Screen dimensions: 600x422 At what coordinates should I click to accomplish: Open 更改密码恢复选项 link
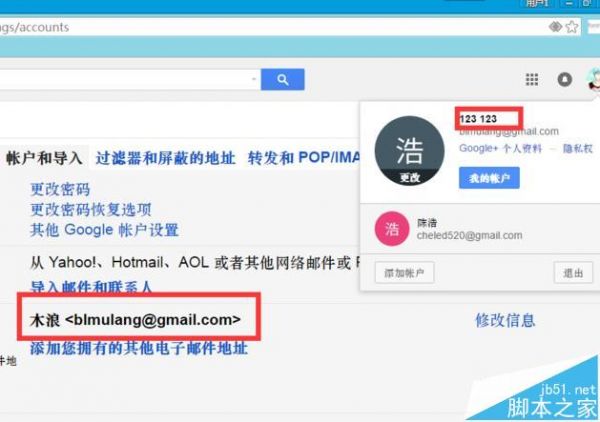(91, 210)
